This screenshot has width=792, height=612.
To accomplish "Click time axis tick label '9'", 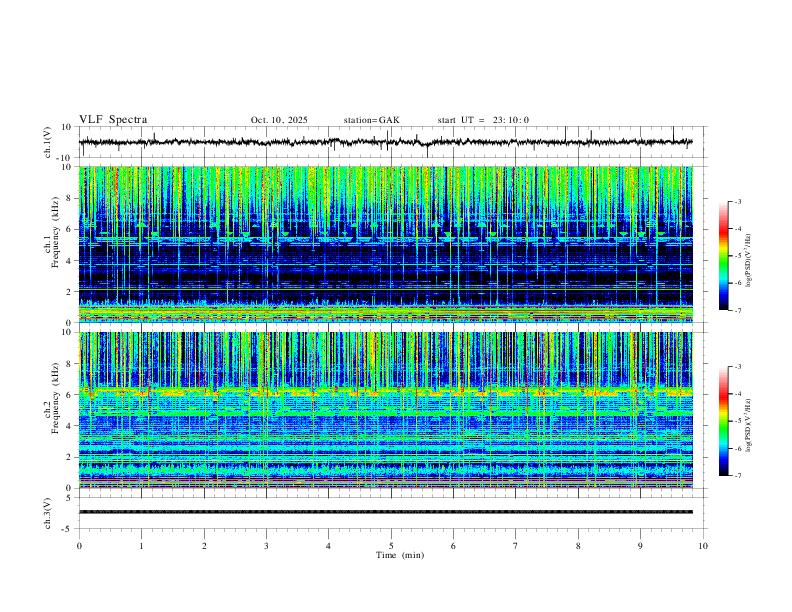I will click(x=640, y=546).
